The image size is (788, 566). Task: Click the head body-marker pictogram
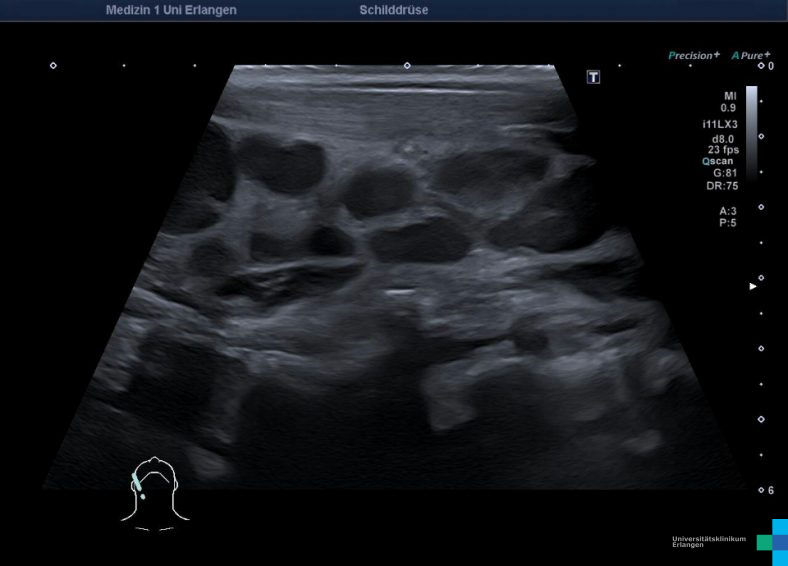pyautogui.click(x=154, y=491)
